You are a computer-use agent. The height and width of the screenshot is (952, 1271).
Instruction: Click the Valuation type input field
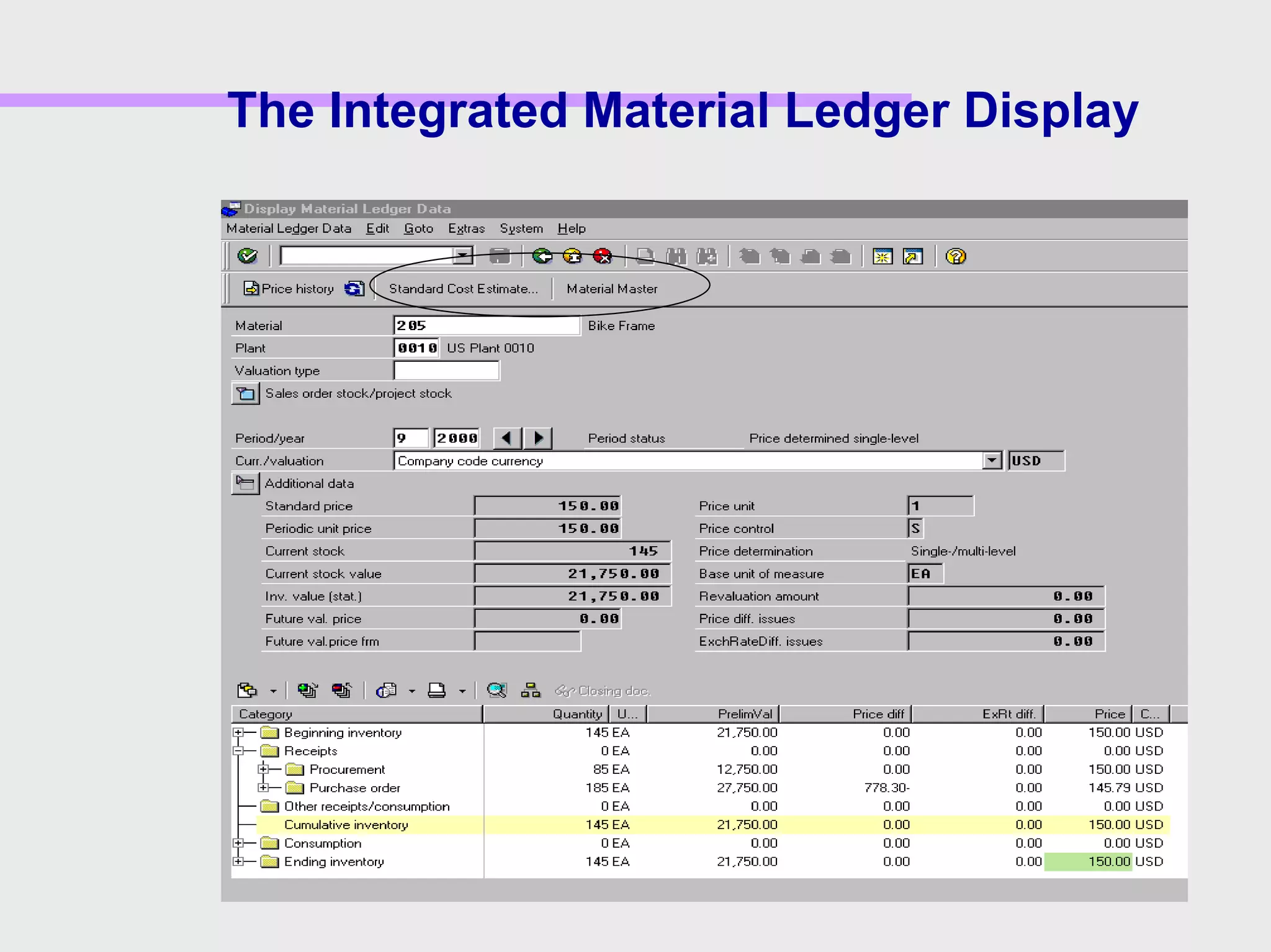click(x=446, y=370)
